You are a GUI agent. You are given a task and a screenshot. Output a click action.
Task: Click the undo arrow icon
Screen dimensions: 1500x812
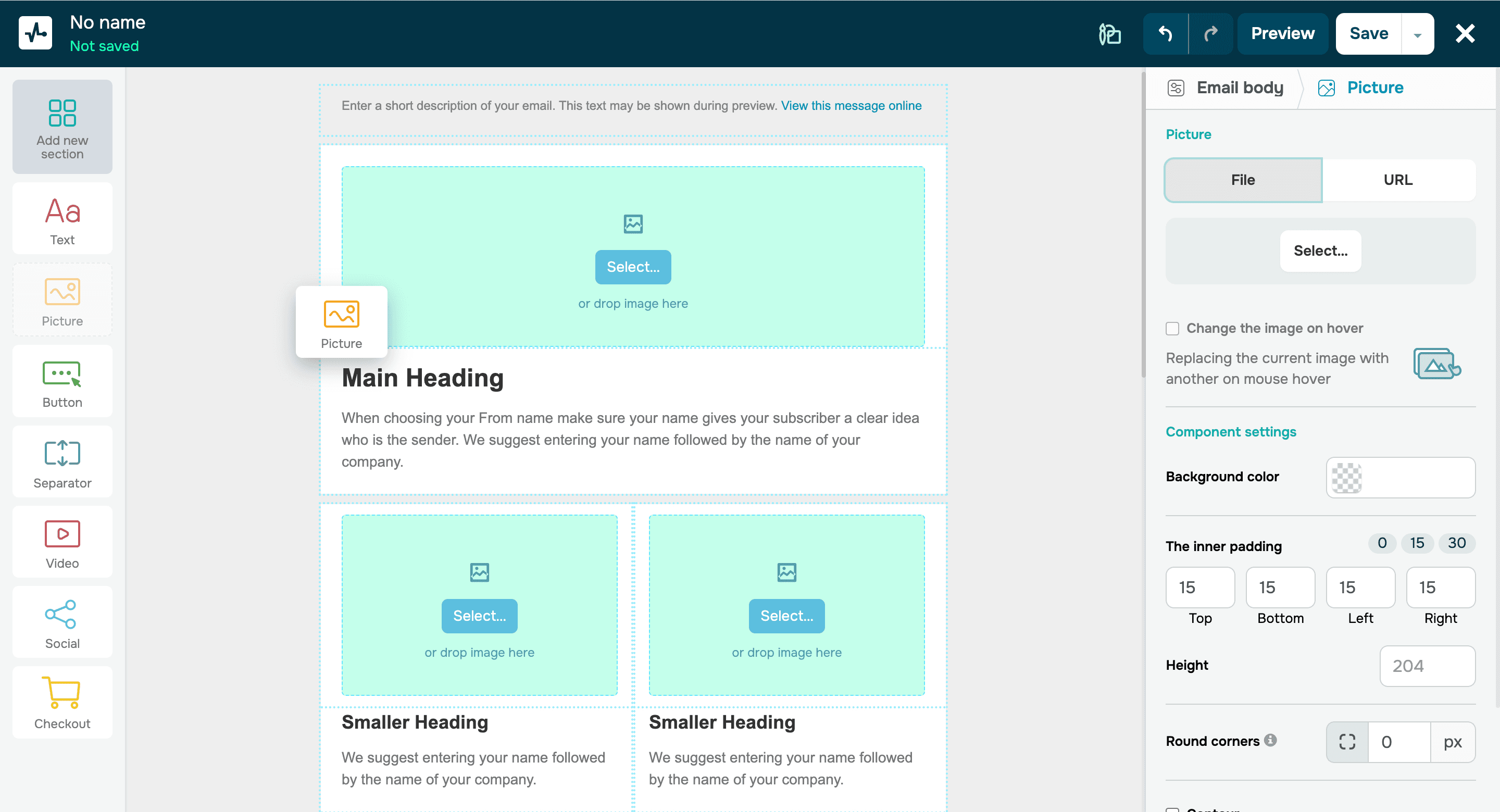[1165, 34]
